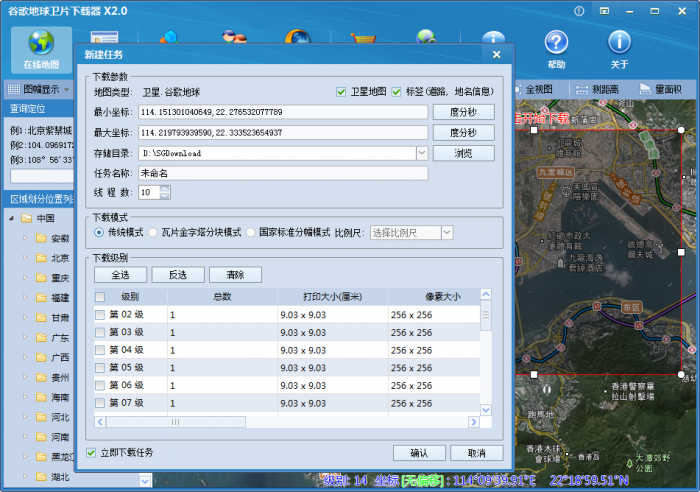Check the 第 06 级 checkbox
Image resolution: width=700 pixels, height=492 pixels.
coord(100,385)
